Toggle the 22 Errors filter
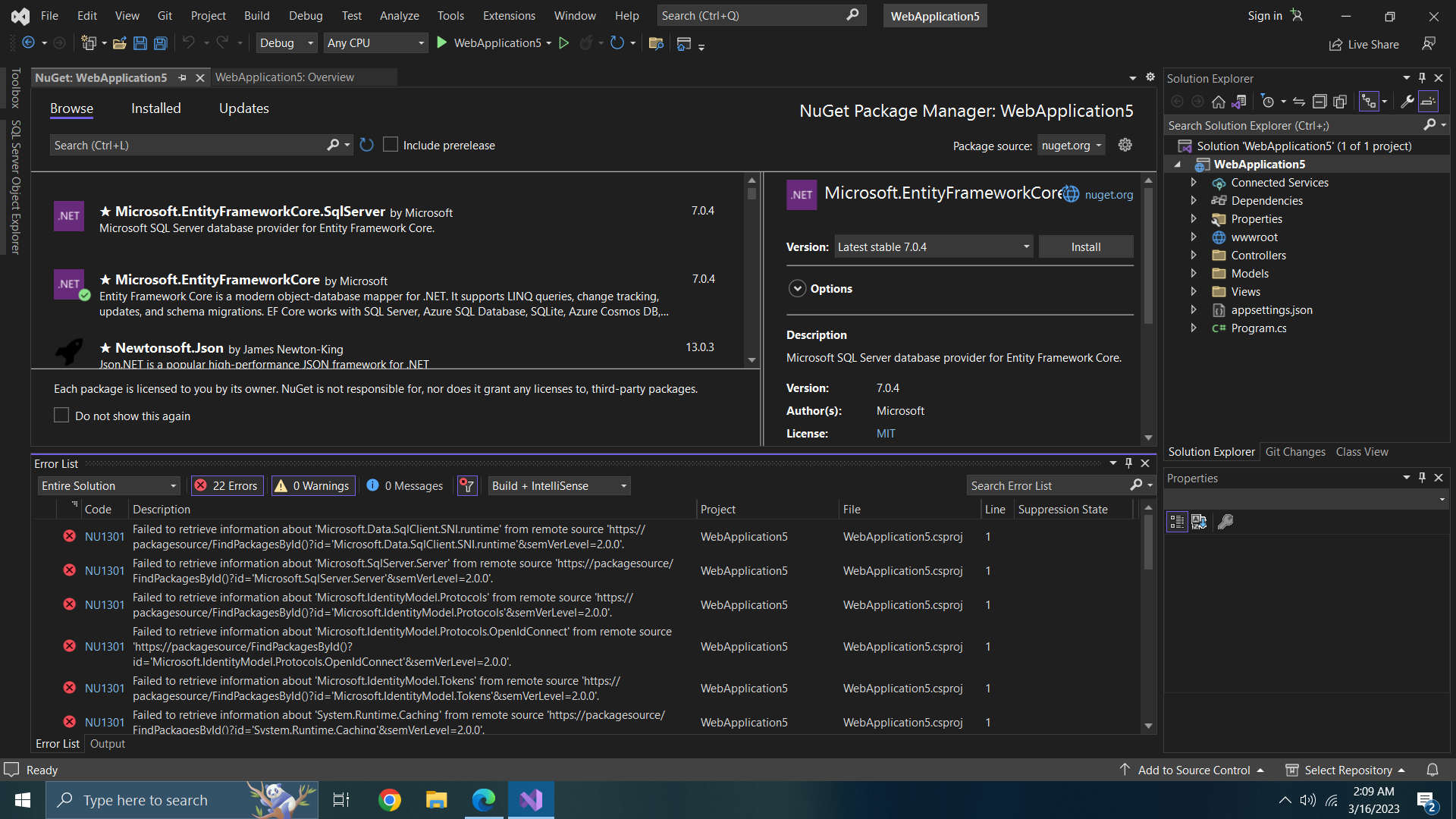1456x819 pixels. tap(227, 486)
